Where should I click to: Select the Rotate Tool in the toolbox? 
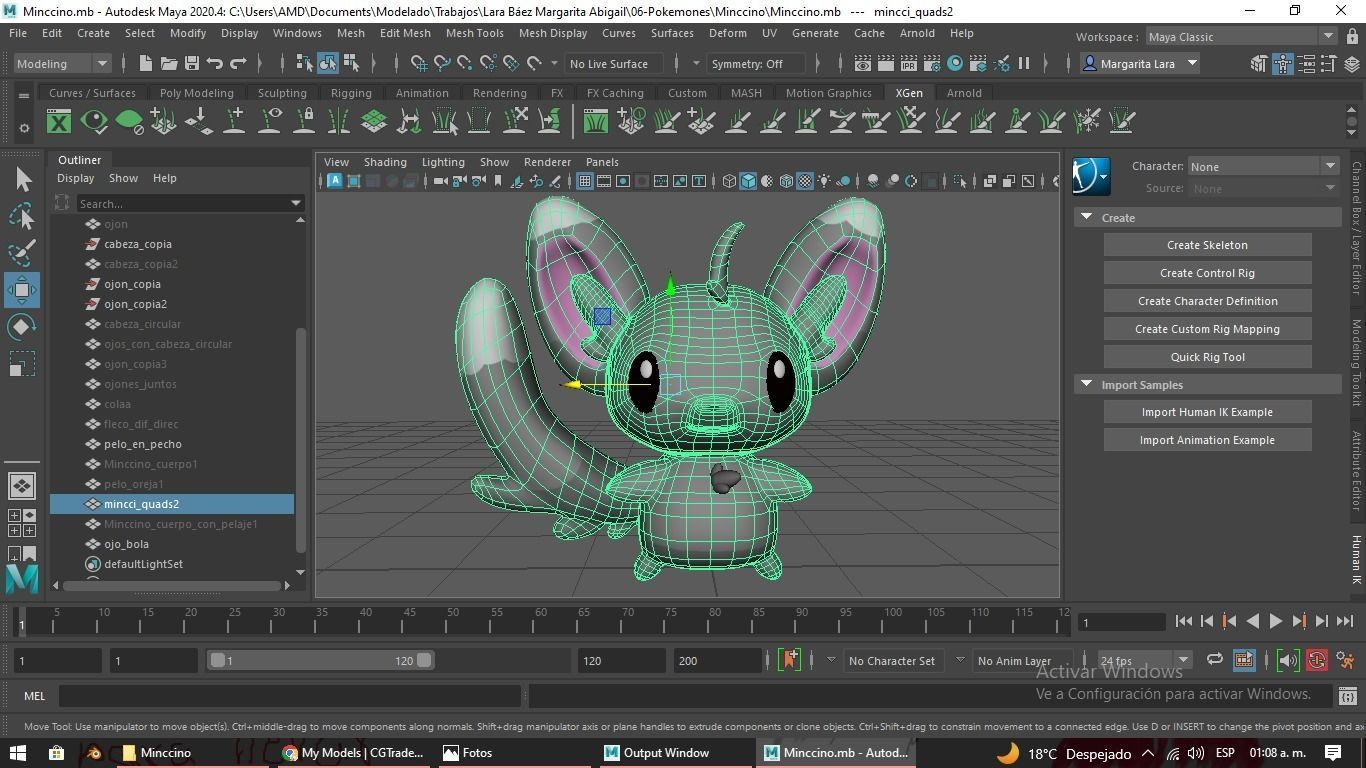[x=21, y=327]
